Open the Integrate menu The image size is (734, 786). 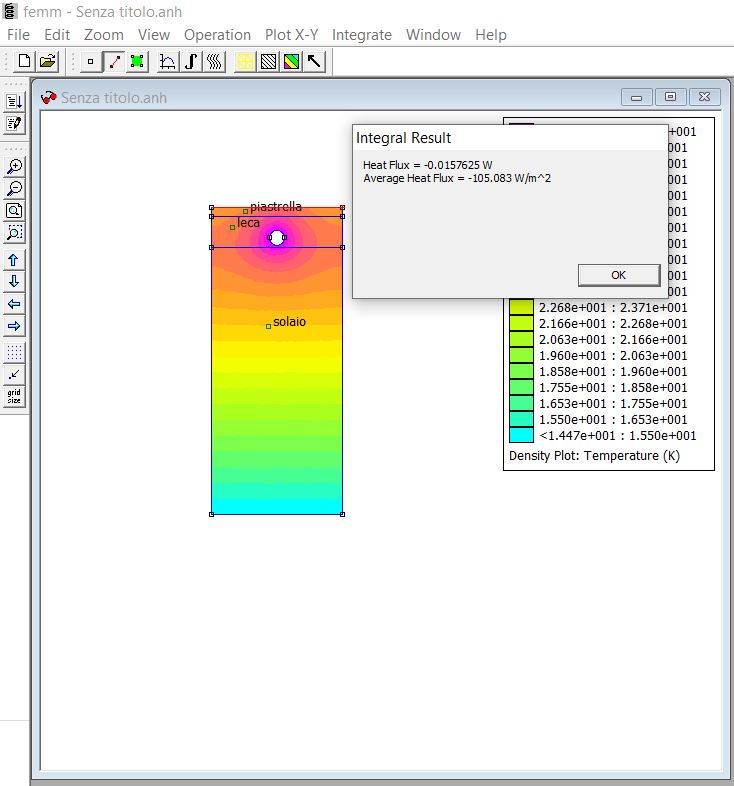[x=361, y=34]
